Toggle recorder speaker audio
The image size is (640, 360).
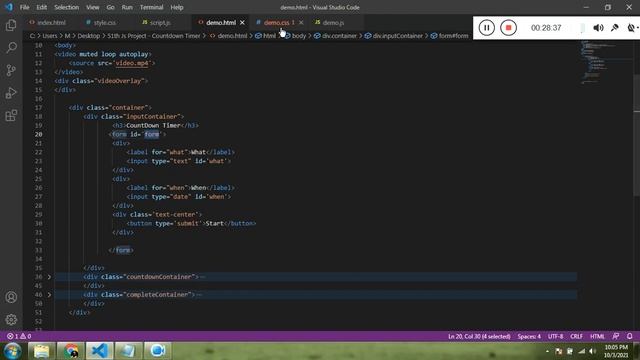click(598, 28)
